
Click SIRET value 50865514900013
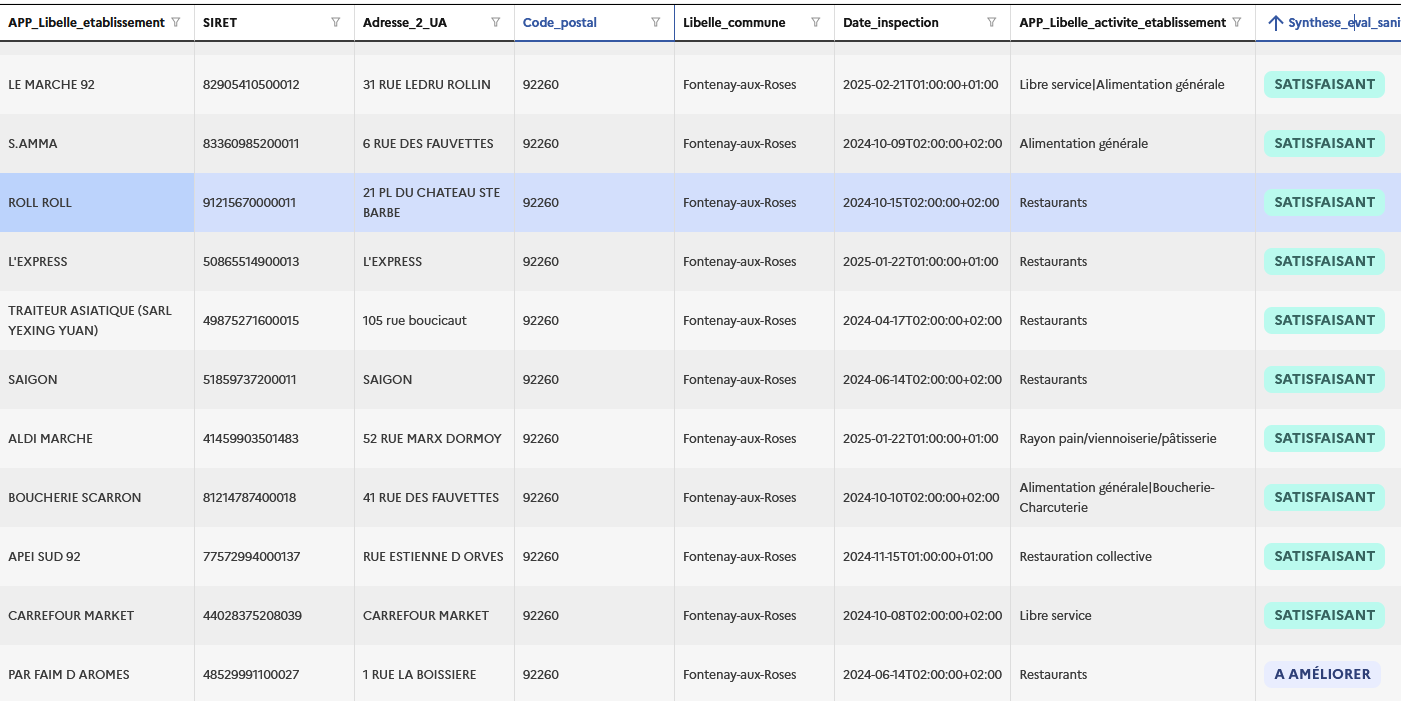(x=251, y=261)
